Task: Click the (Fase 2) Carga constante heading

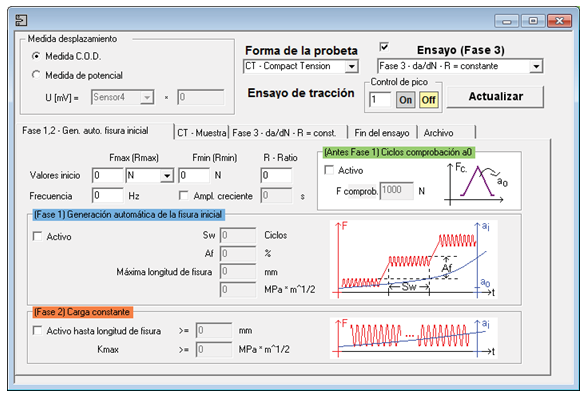Action: click(x=82, y=312)
